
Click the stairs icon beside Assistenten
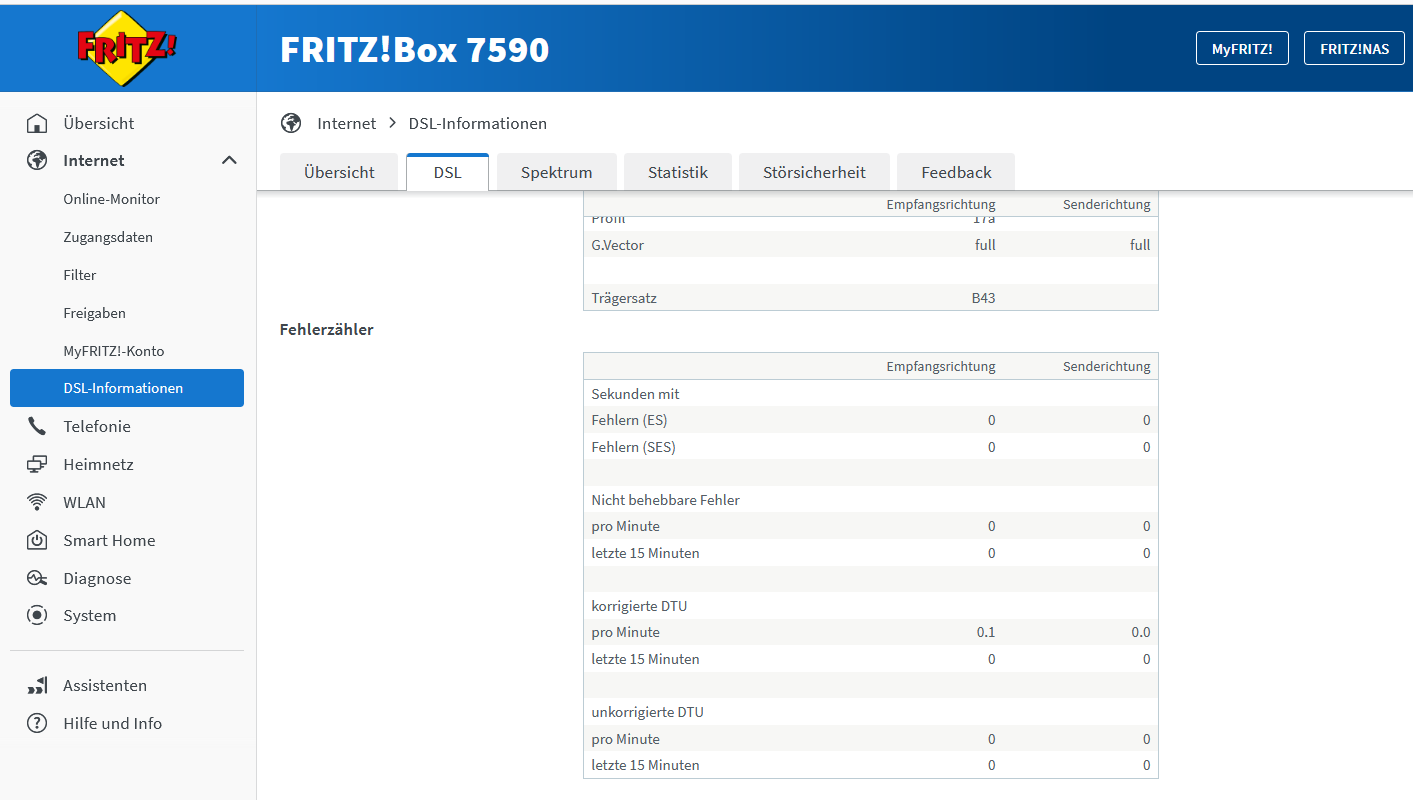click(x=37, y=685)
